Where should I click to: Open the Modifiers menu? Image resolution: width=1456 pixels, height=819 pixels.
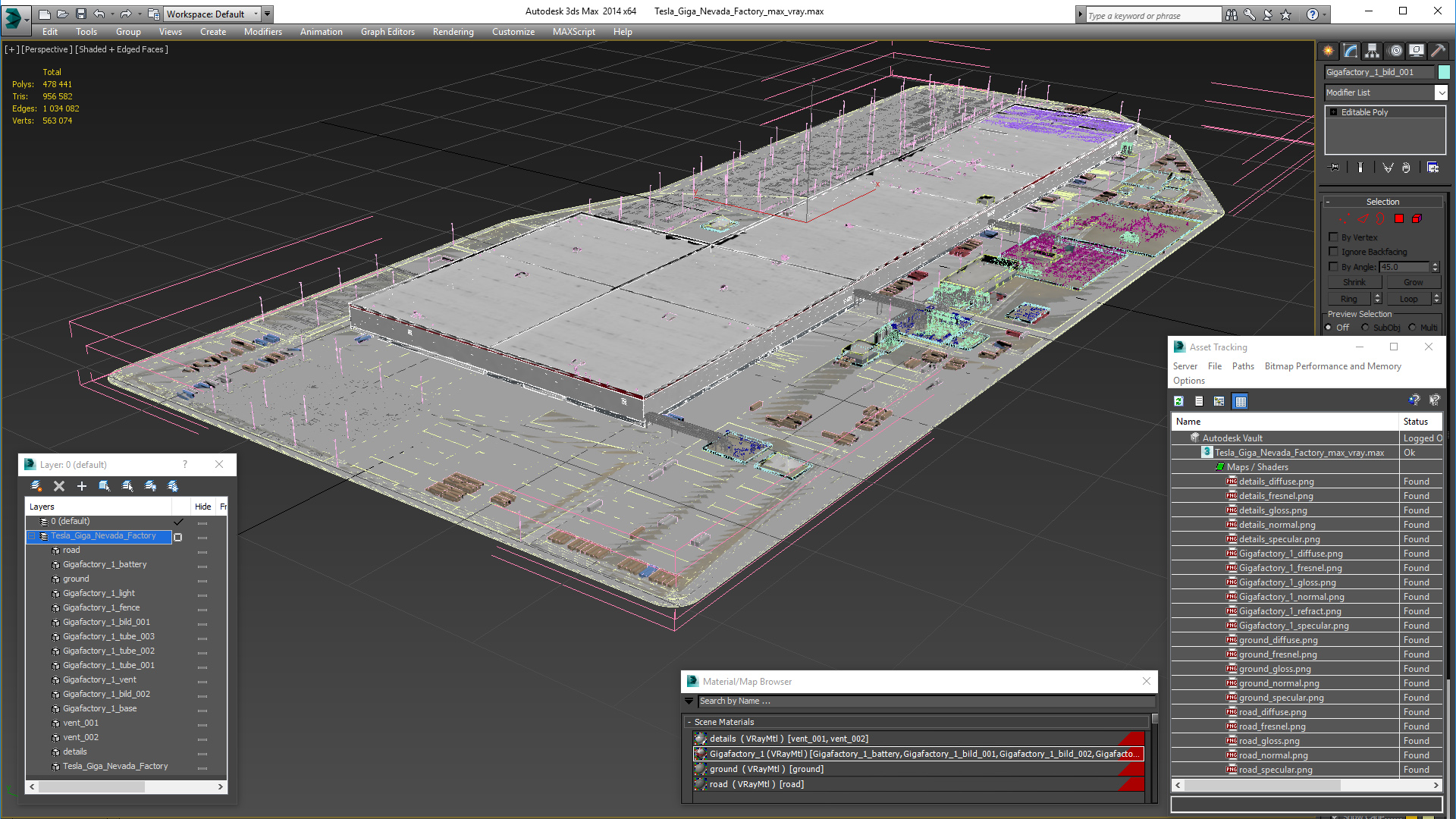point(262,32)
